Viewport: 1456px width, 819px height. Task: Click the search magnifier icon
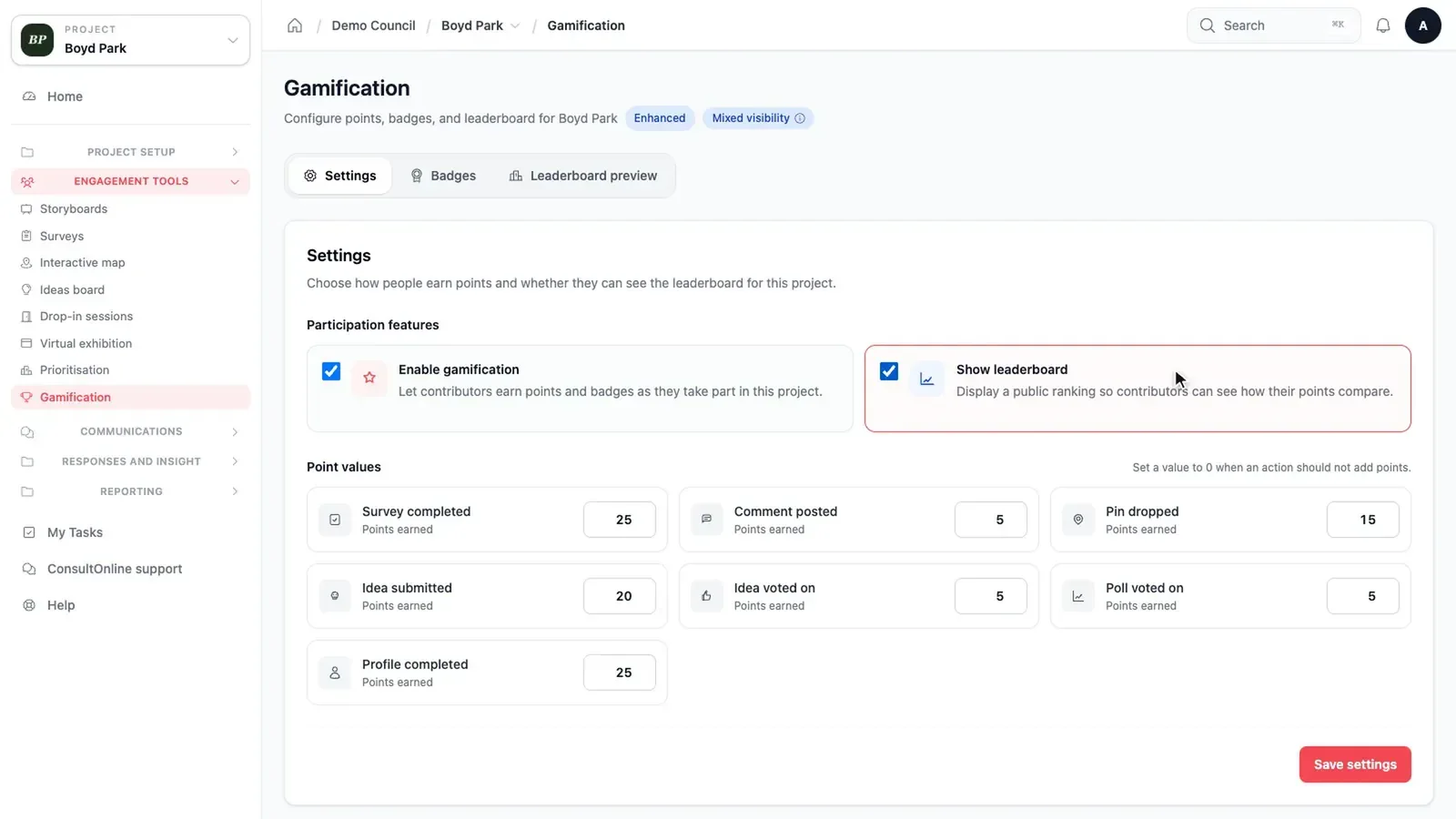[x=1208, y=25]
